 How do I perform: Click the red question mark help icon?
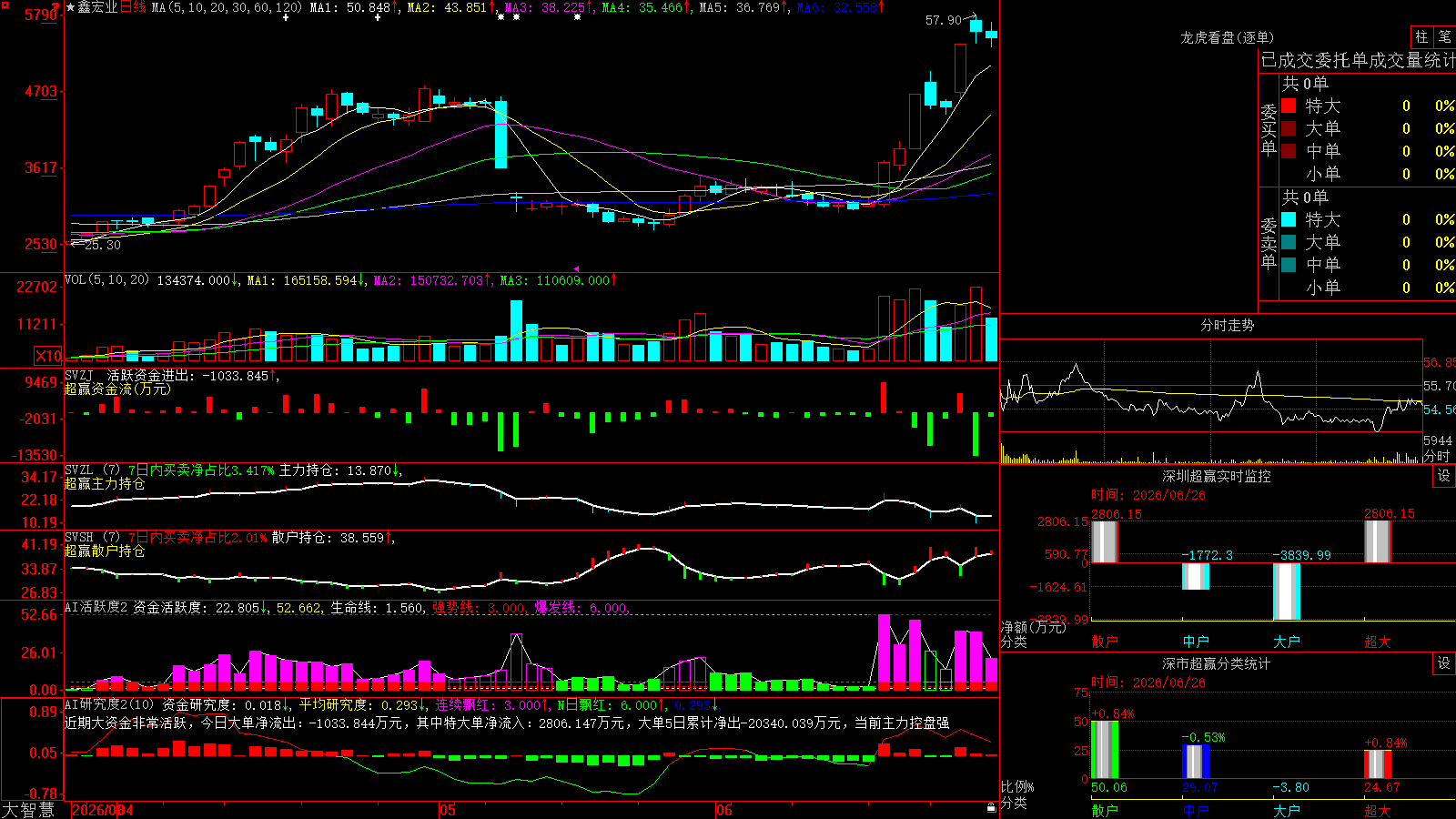click(56, 7)
